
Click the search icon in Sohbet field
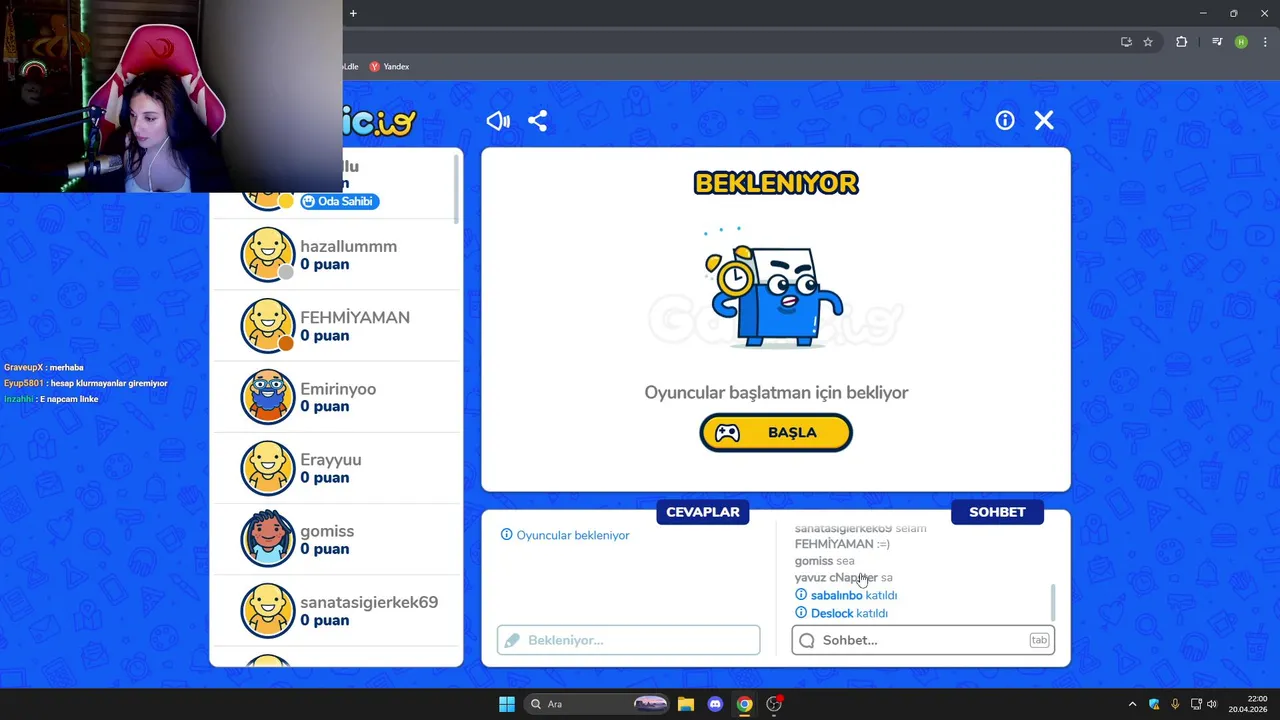[x=807, y=640]
